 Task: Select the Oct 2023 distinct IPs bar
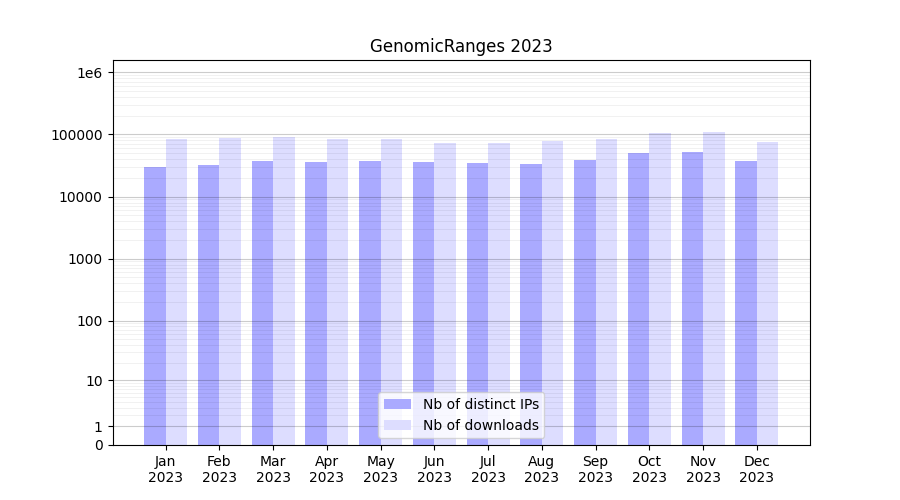[x=639, y=298]
